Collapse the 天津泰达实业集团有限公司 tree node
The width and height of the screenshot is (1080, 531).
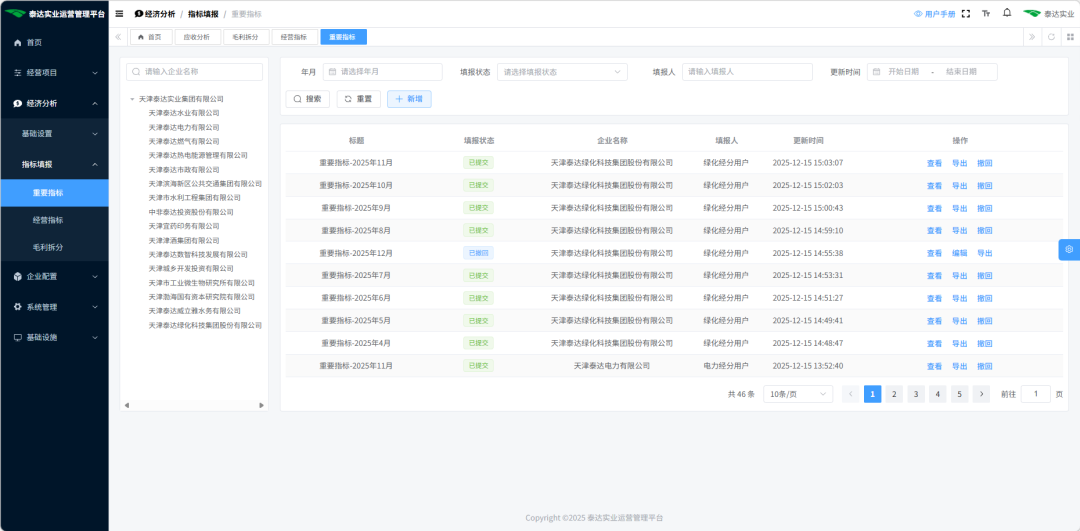pos(132,99)
